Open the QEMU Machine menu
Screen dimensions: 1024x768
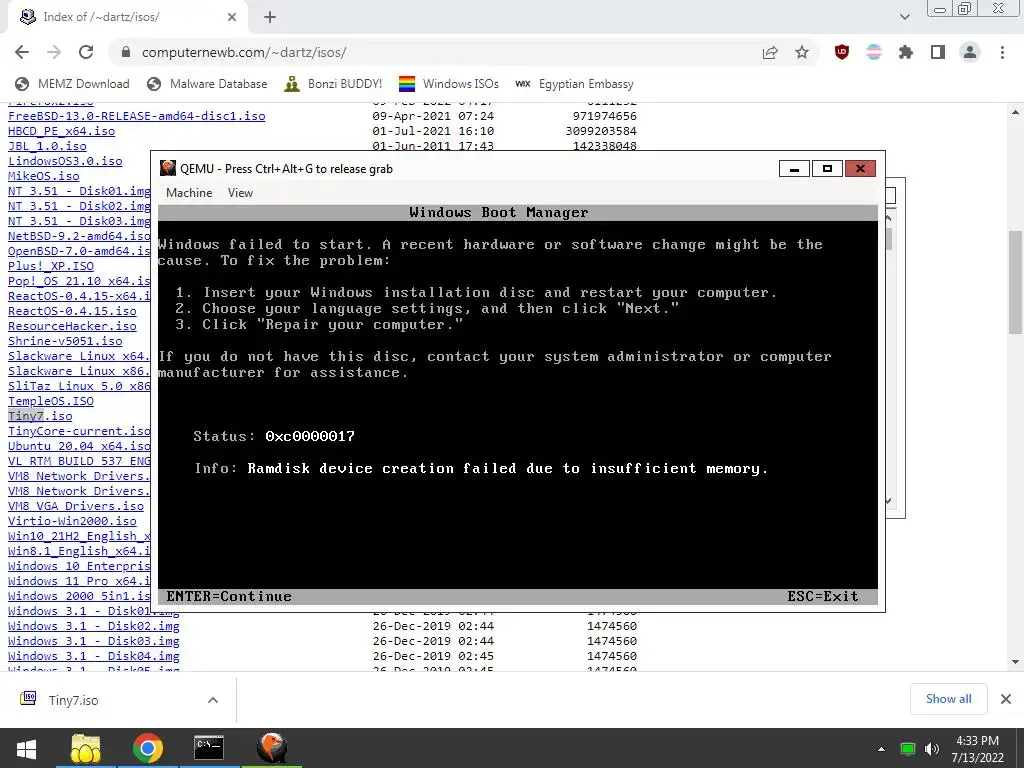(189, 193)
